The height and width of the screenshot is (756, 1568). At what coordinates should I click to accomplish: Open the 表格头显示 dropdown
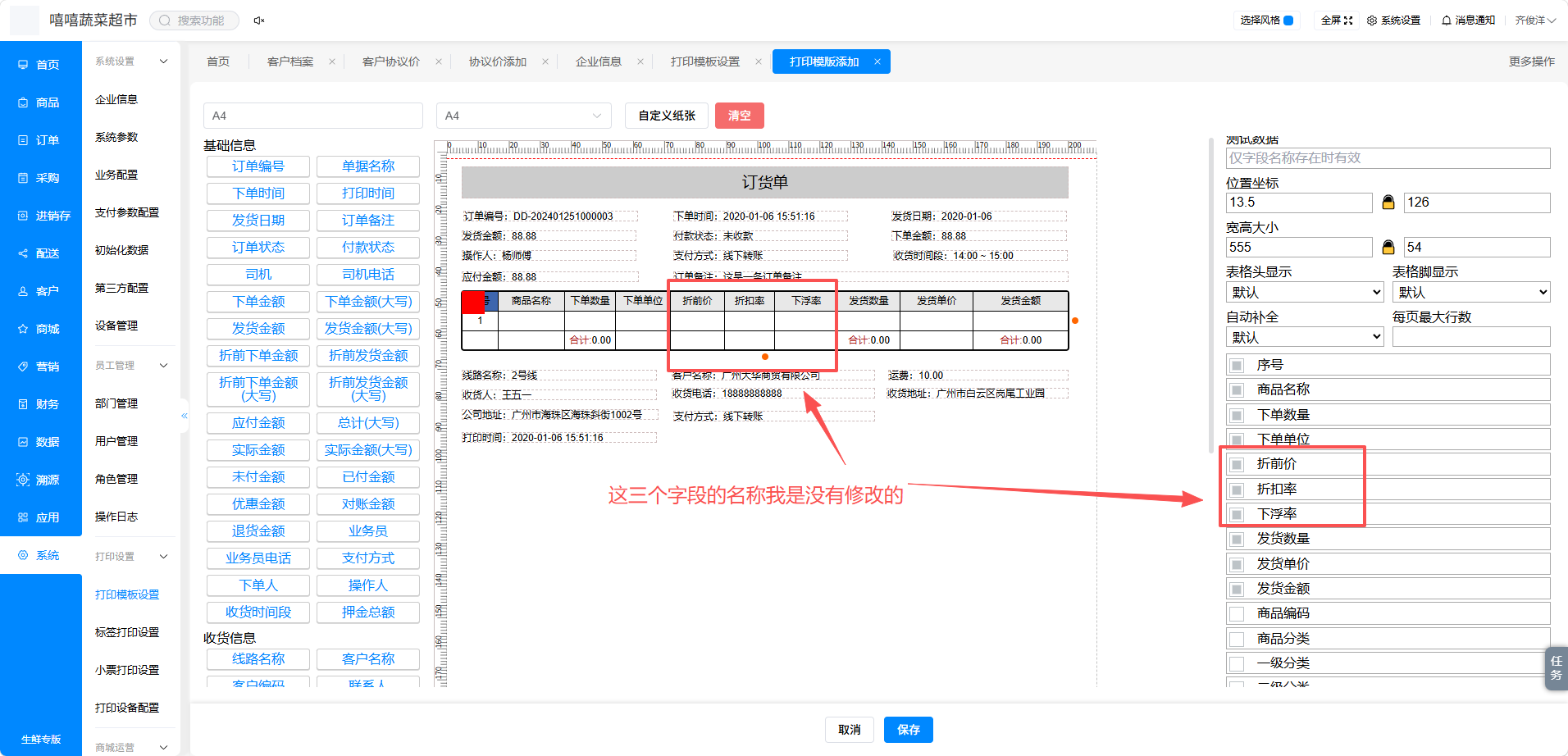(x=1306, y=292)
